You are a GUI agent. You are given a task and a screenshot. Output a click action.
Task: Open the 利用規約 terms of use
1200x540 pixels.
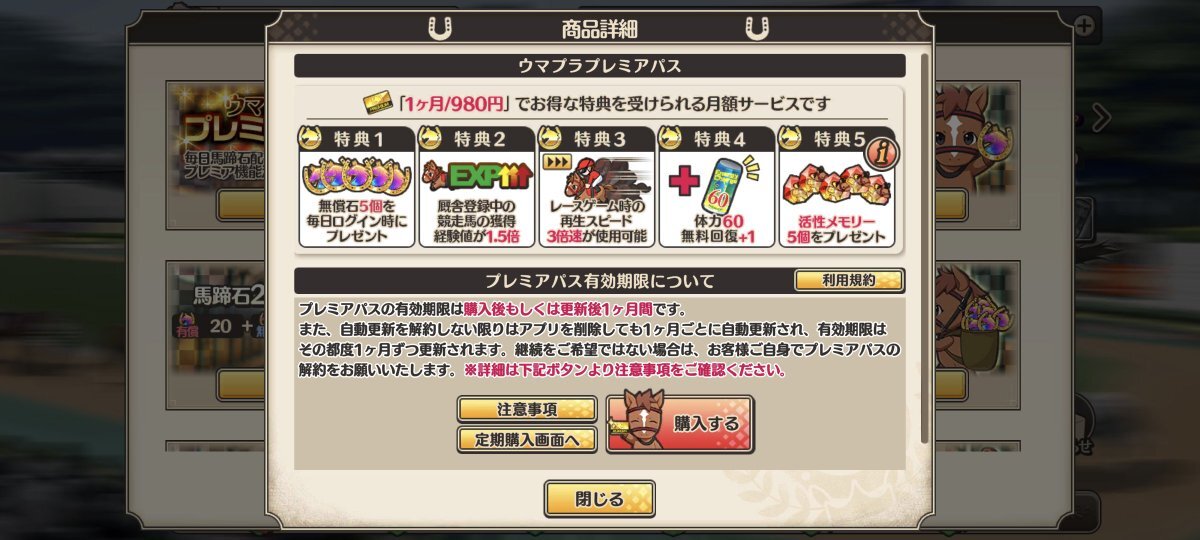tap(849, 281)
